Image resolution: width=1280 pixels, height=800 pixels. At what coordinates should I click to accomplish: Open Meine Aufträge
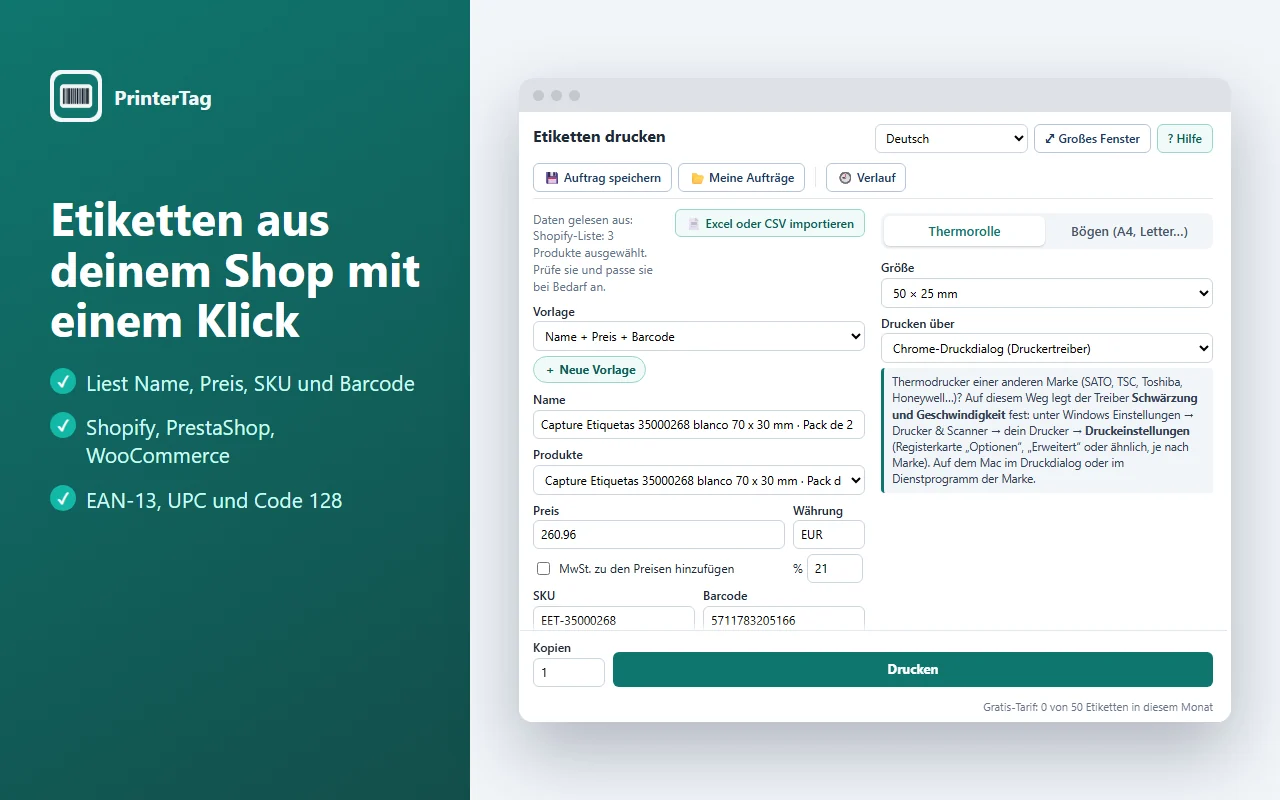tap(742, 178)
